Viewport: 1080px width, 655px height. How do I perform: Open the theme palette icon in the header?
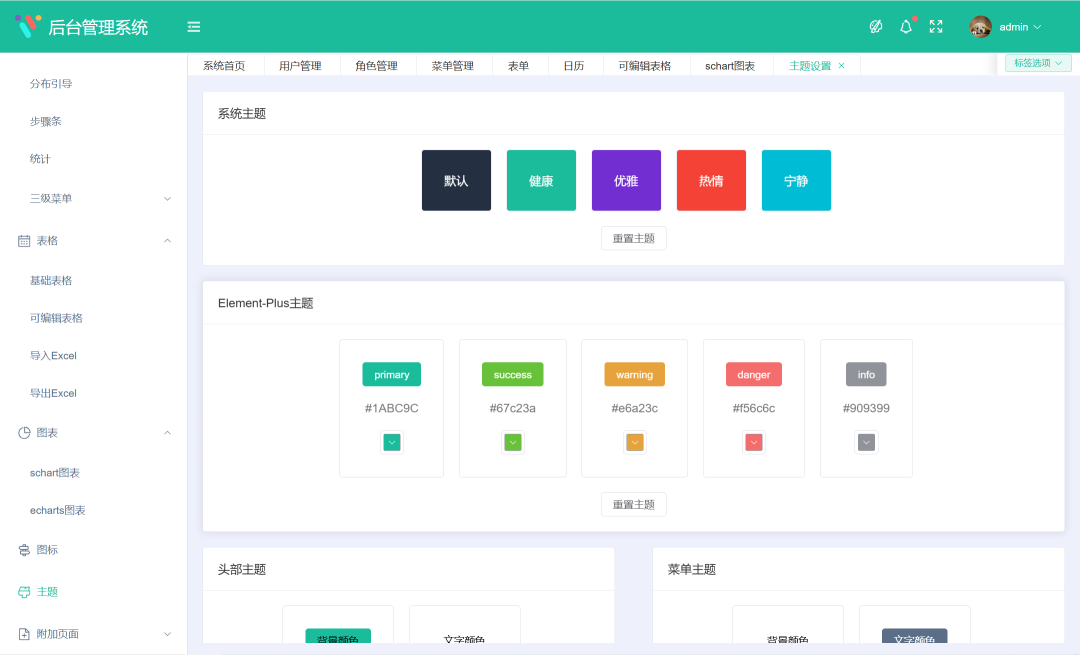(876, 26)
